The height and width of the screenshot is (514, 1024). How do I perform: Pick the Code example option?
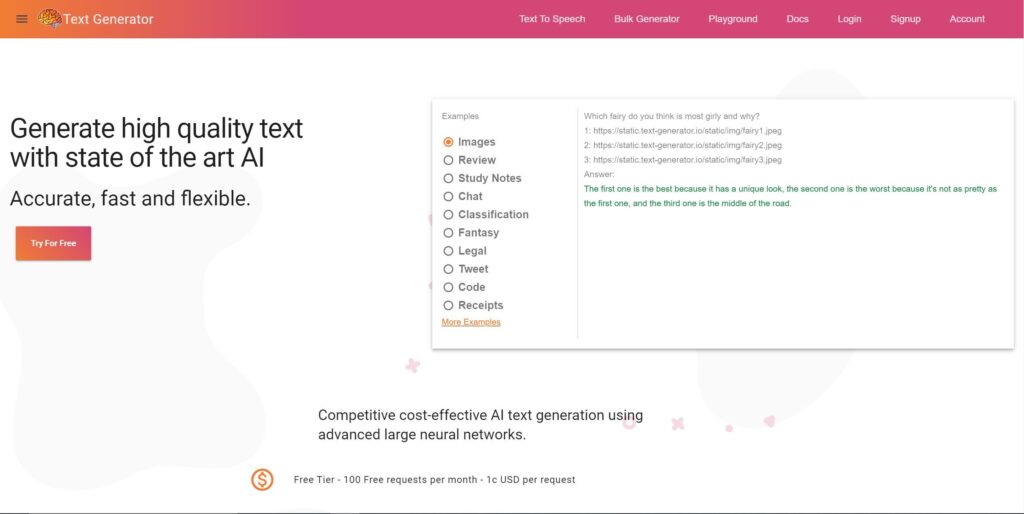448,287
